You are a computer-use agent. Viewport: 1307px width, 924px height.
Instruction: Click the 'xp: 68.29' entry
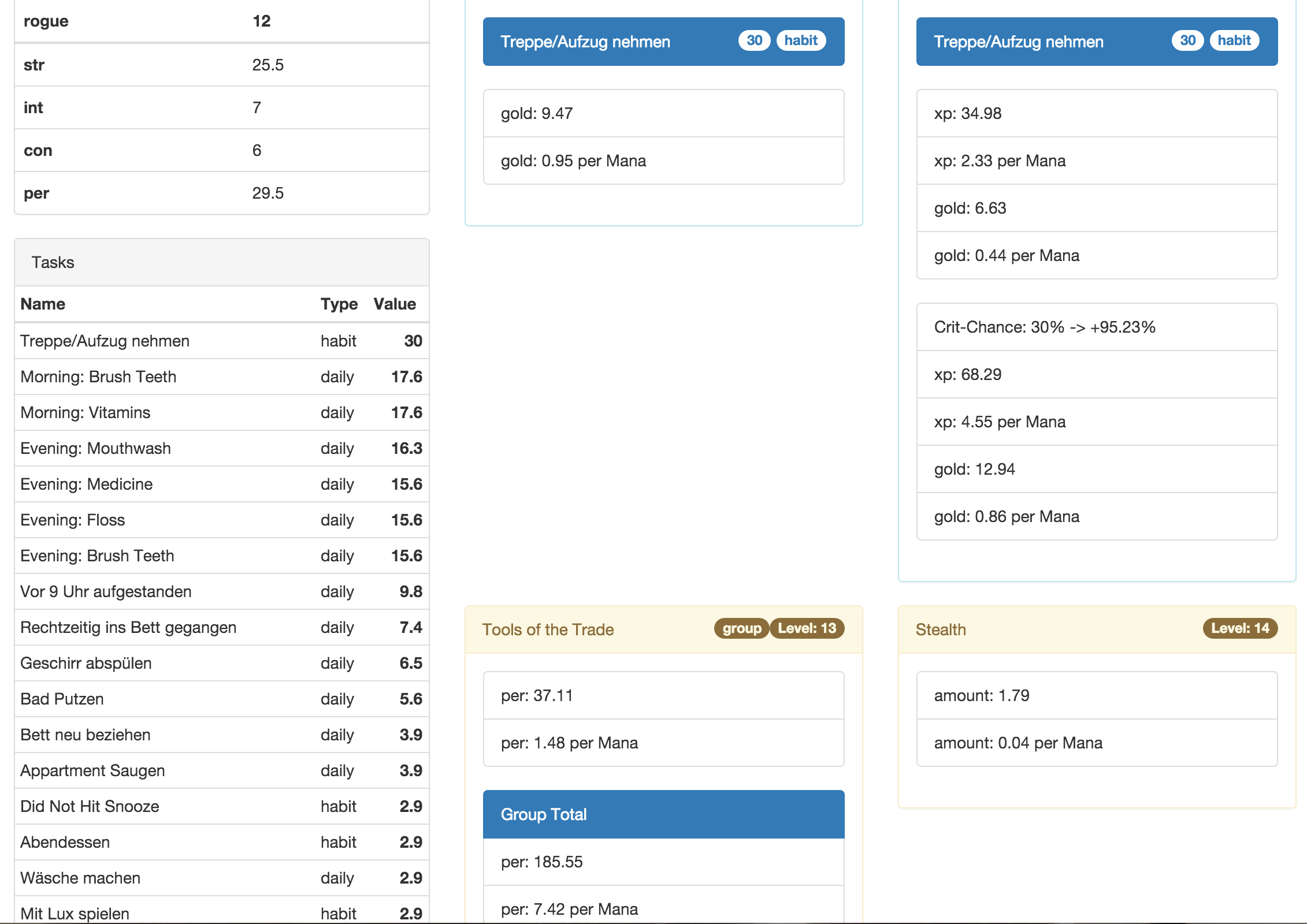pyautogui.click(x=1097, y=374)
